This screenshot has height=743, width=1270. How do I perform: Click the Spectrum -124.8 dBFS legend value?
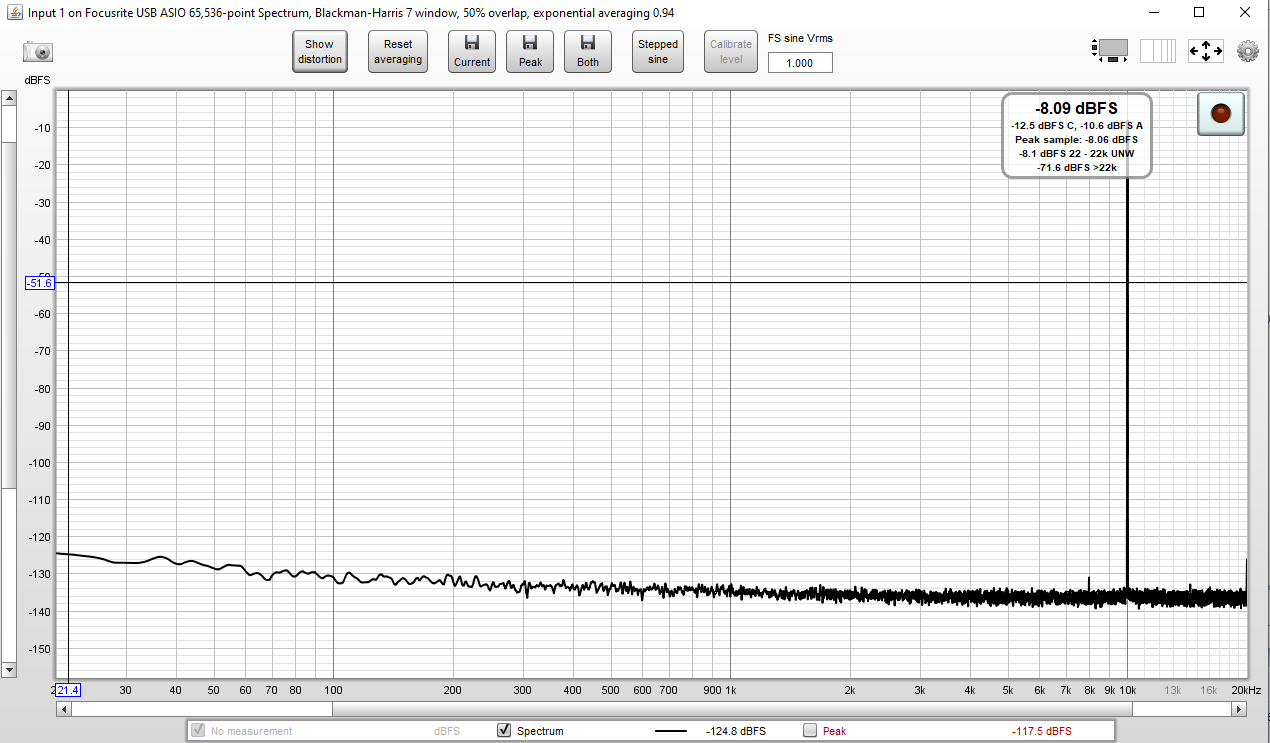(x=735, y=731)
